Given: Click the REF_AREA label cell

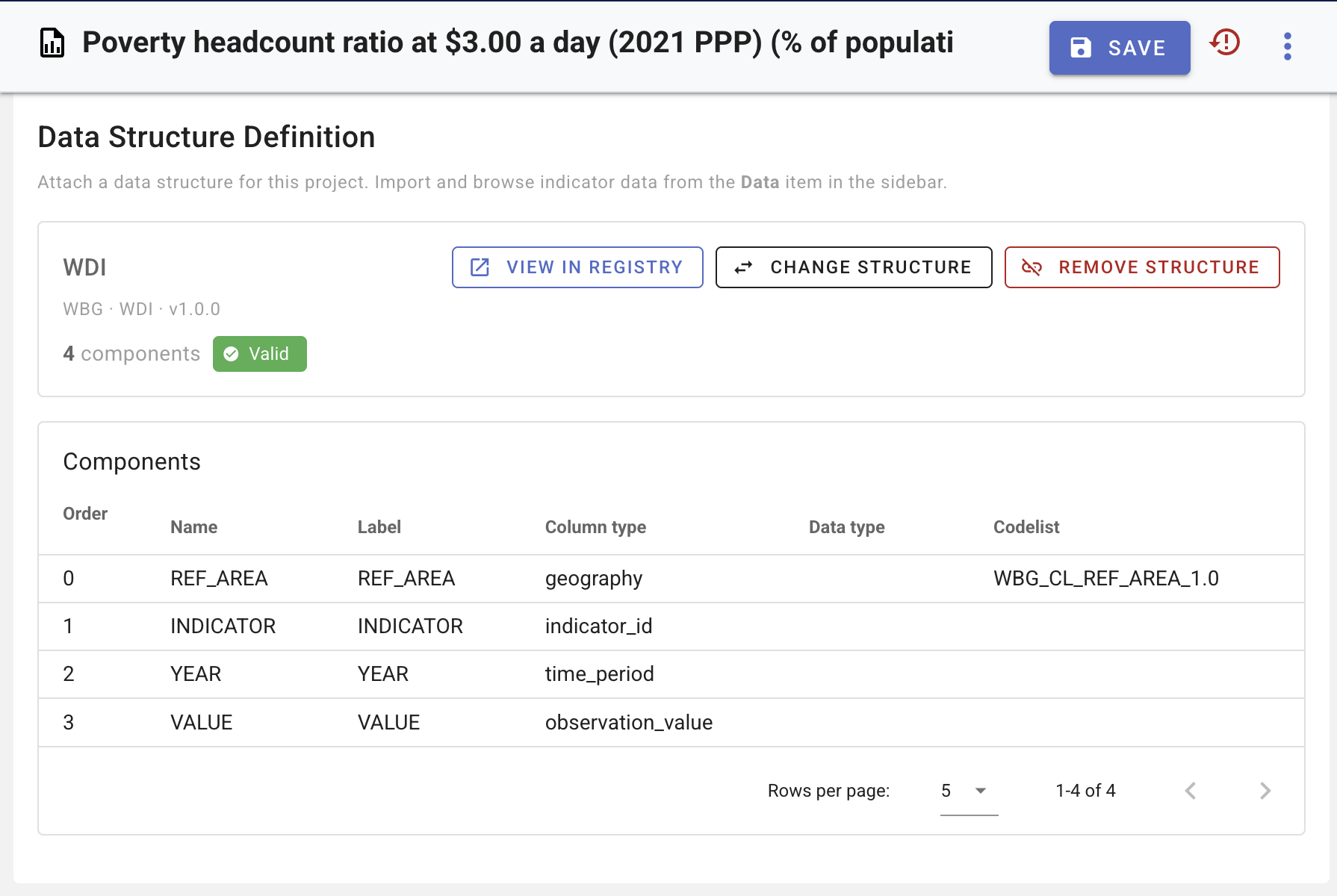Looking at the screenshot, I should tap(406, 579).
